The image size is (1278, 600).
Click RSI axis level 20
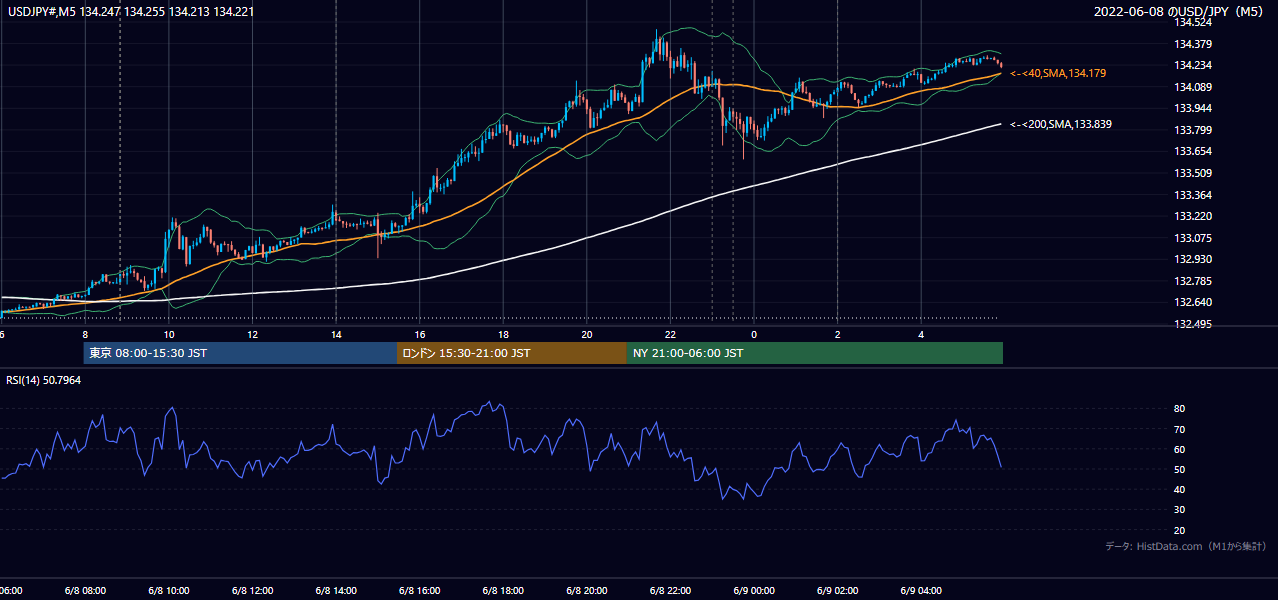click(1179, 530)
